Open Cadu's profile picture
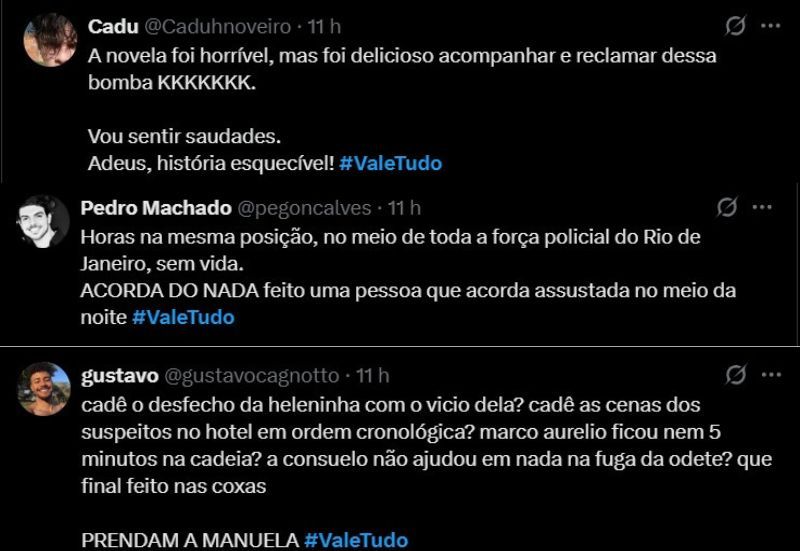The height and width of the screenshot is (551, 800). [x=50, y=41]
